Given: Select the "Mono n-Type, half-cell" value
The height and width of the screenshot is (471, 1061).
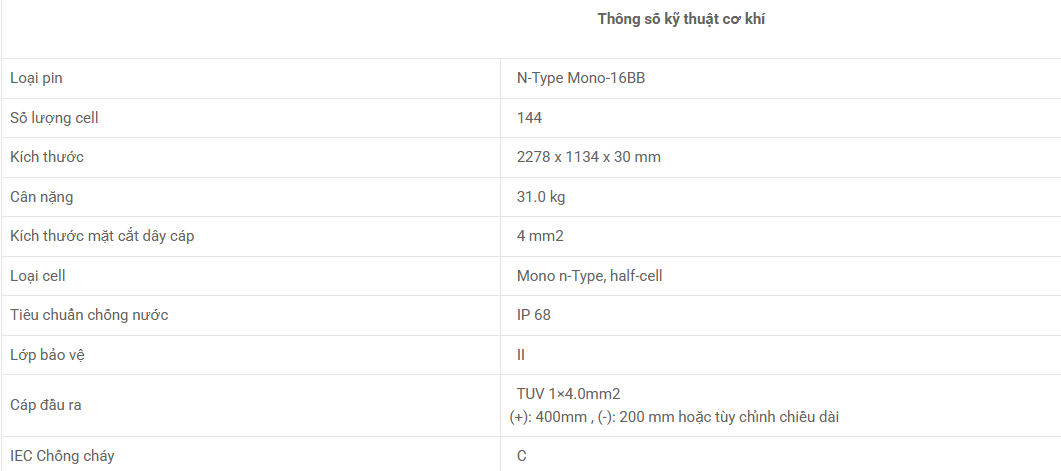Looking at the screenshot, I should click(589, 276).
